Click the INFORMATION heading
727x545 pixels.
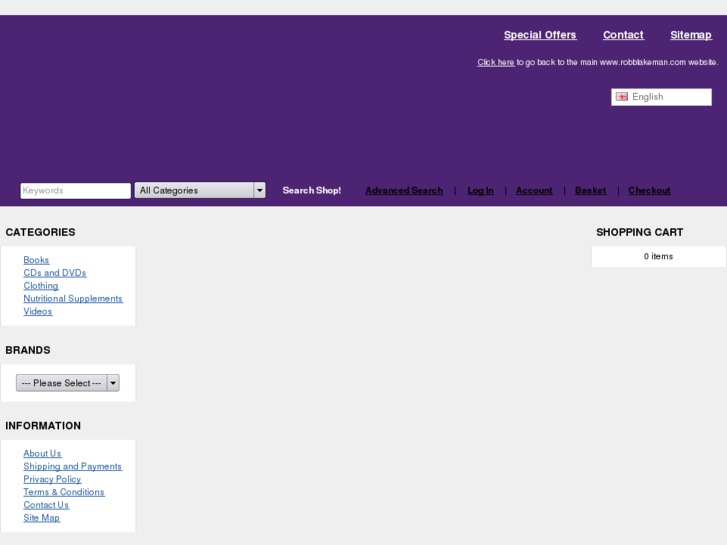pos(43,425)
